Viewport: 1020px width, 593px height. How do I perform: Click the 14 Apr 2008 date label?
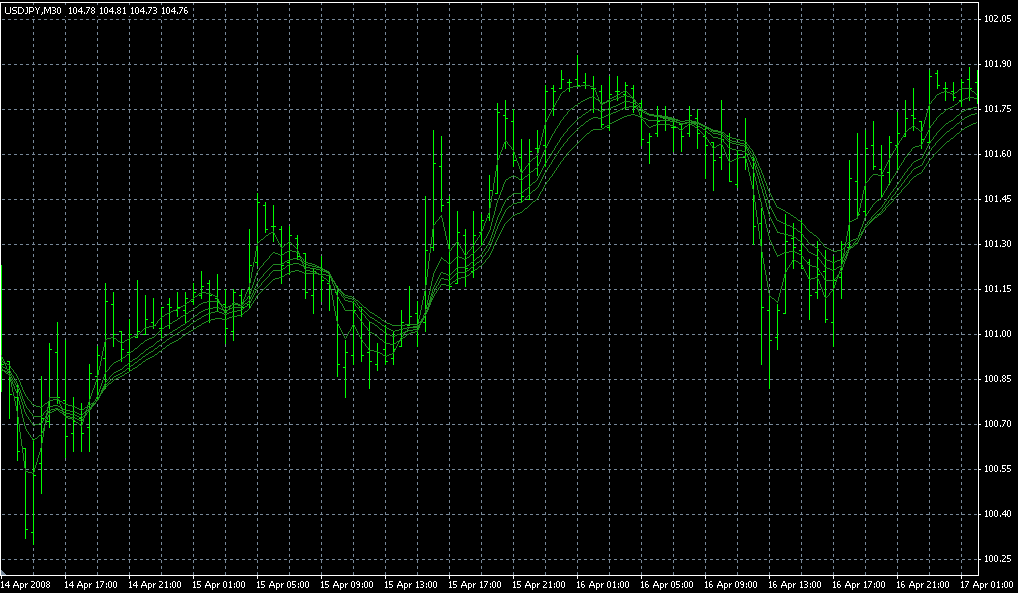coord(26,585)
